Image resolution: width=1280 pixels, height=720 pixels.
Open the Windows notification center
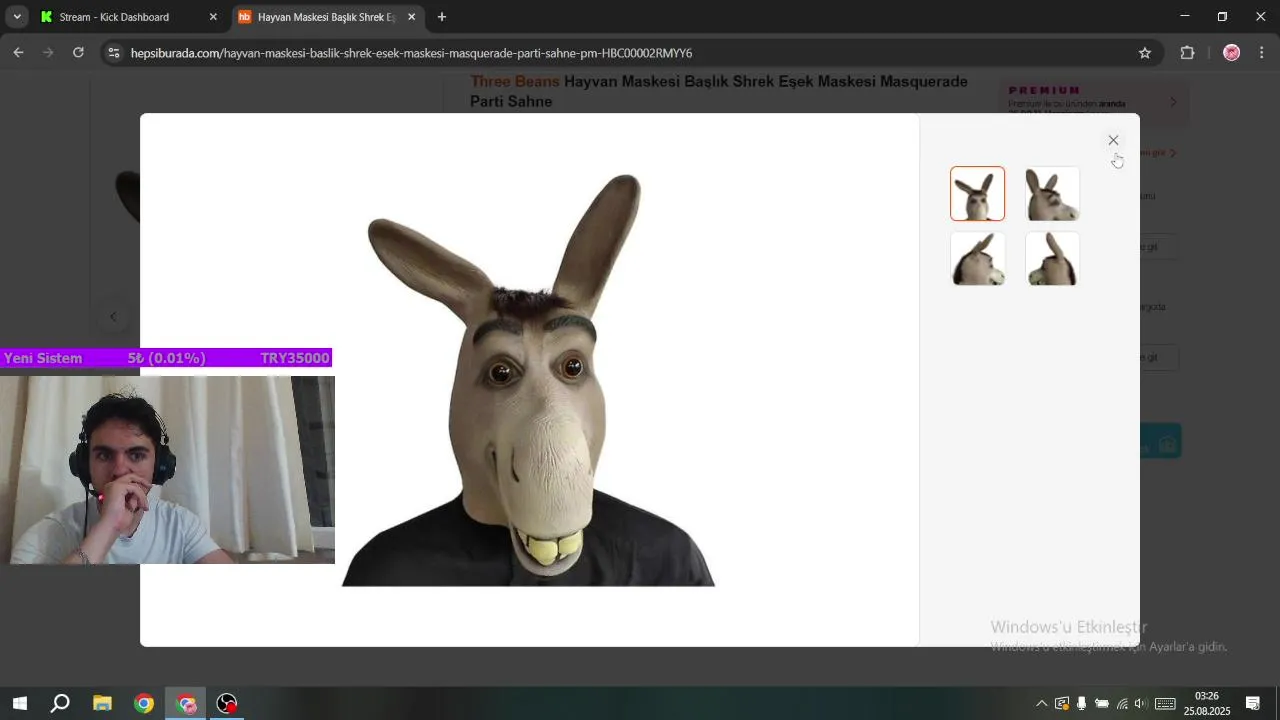[x=1253, y=704]
